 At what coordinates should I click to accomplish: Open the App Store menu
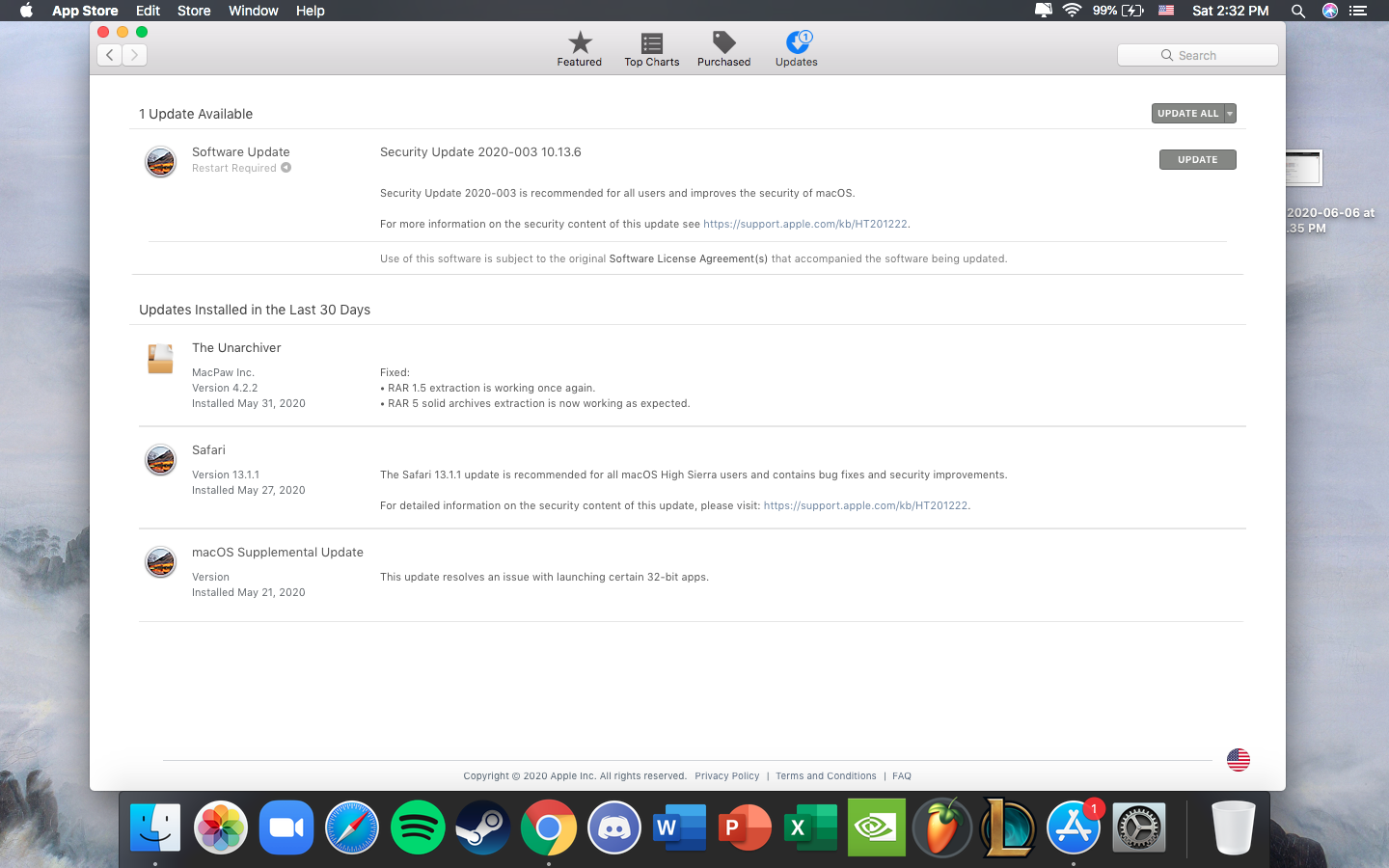(85, 11)
